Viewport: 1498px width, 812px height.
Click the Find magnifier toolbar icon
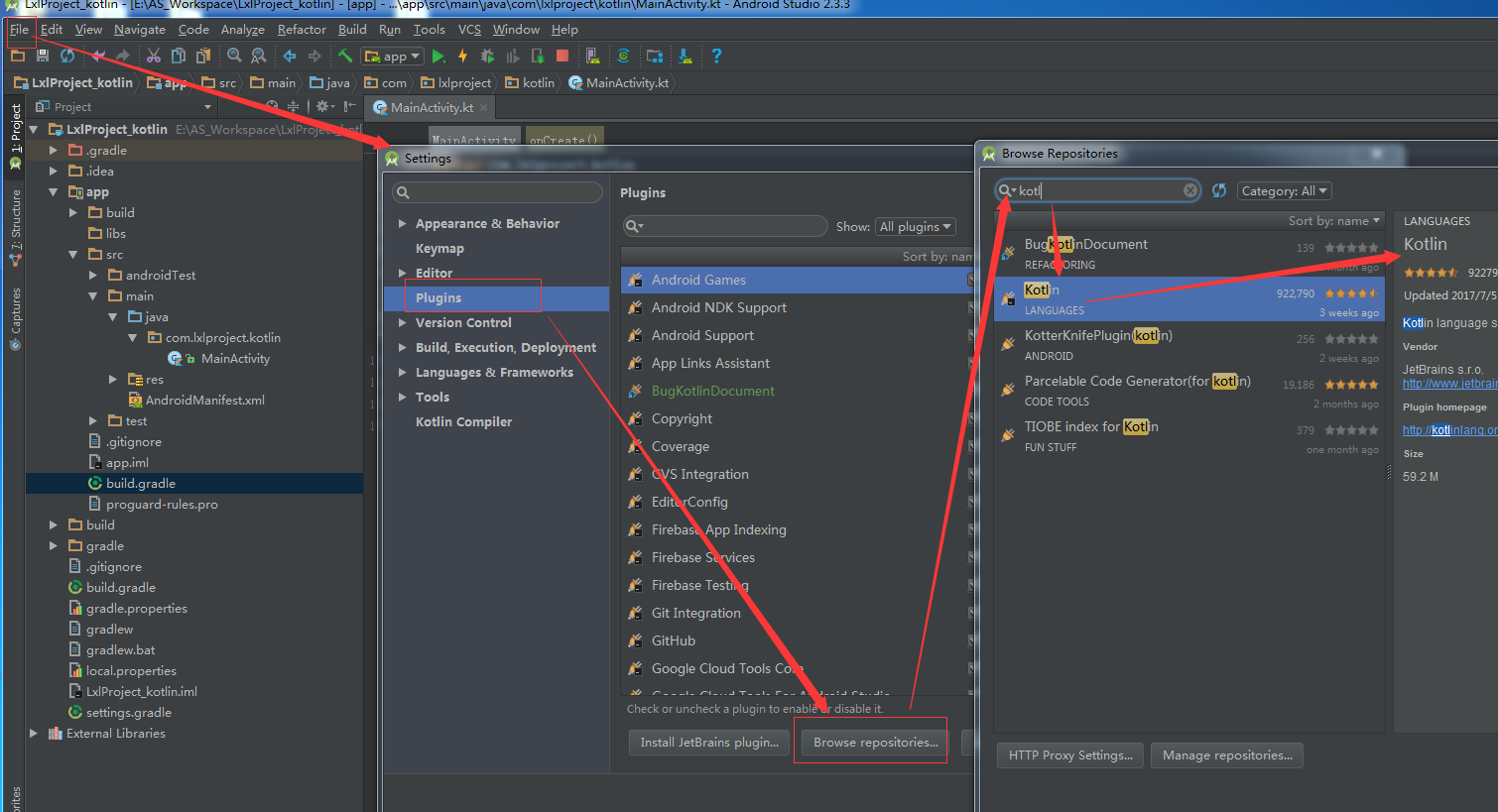pyautogui.click(x=234, y=56)
